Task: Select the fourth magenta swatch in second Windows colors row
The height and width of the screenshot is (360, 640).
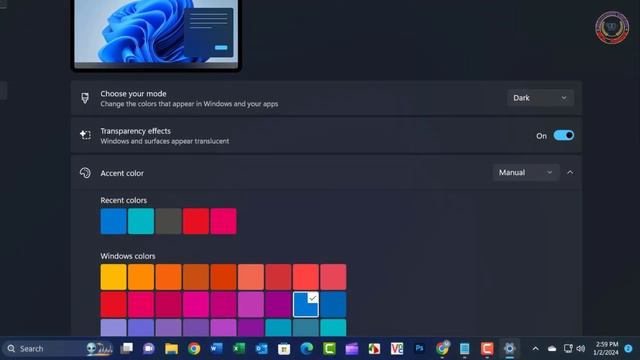Action: [x=196, y=304]
